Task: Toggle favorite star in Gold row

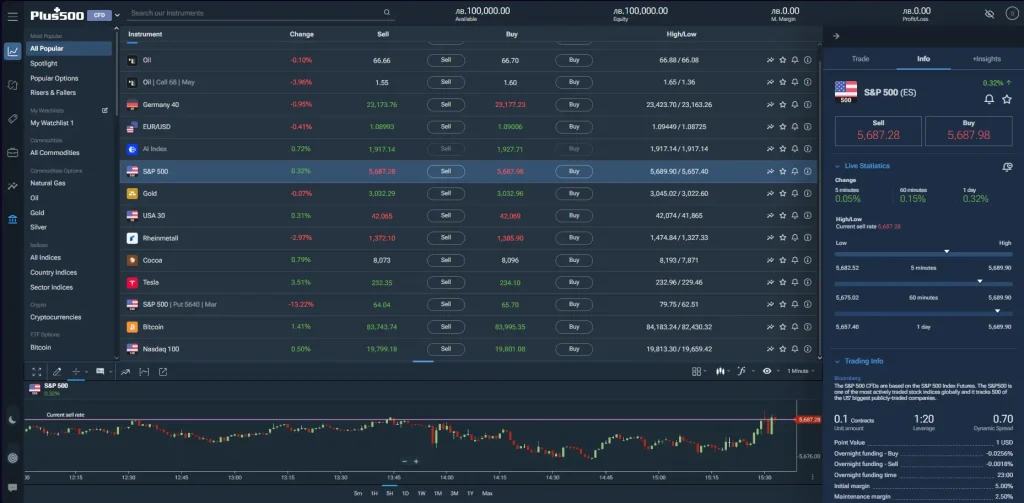Action: point(782,194)
